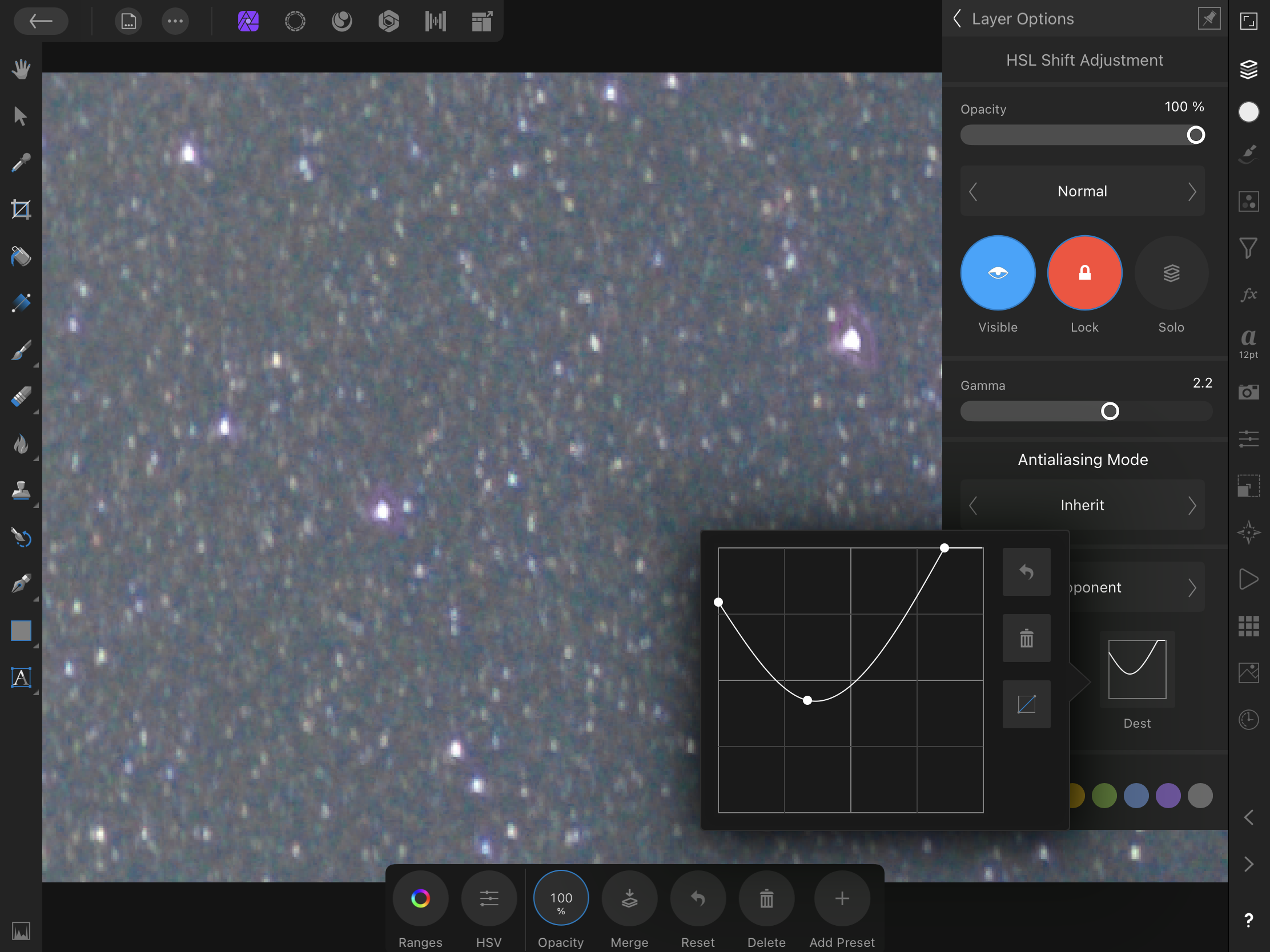Select the Burn flame tool

21,443
